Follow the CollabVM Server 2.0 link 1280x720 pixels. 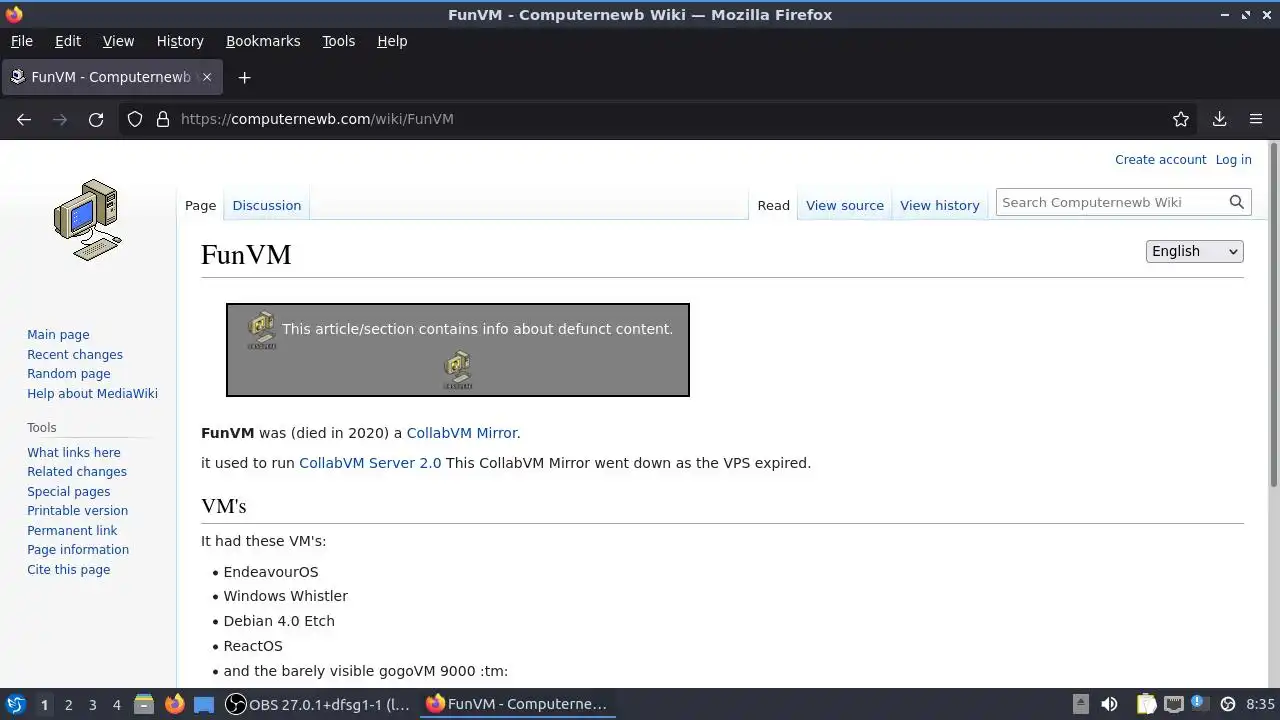[x=370, y=463]
